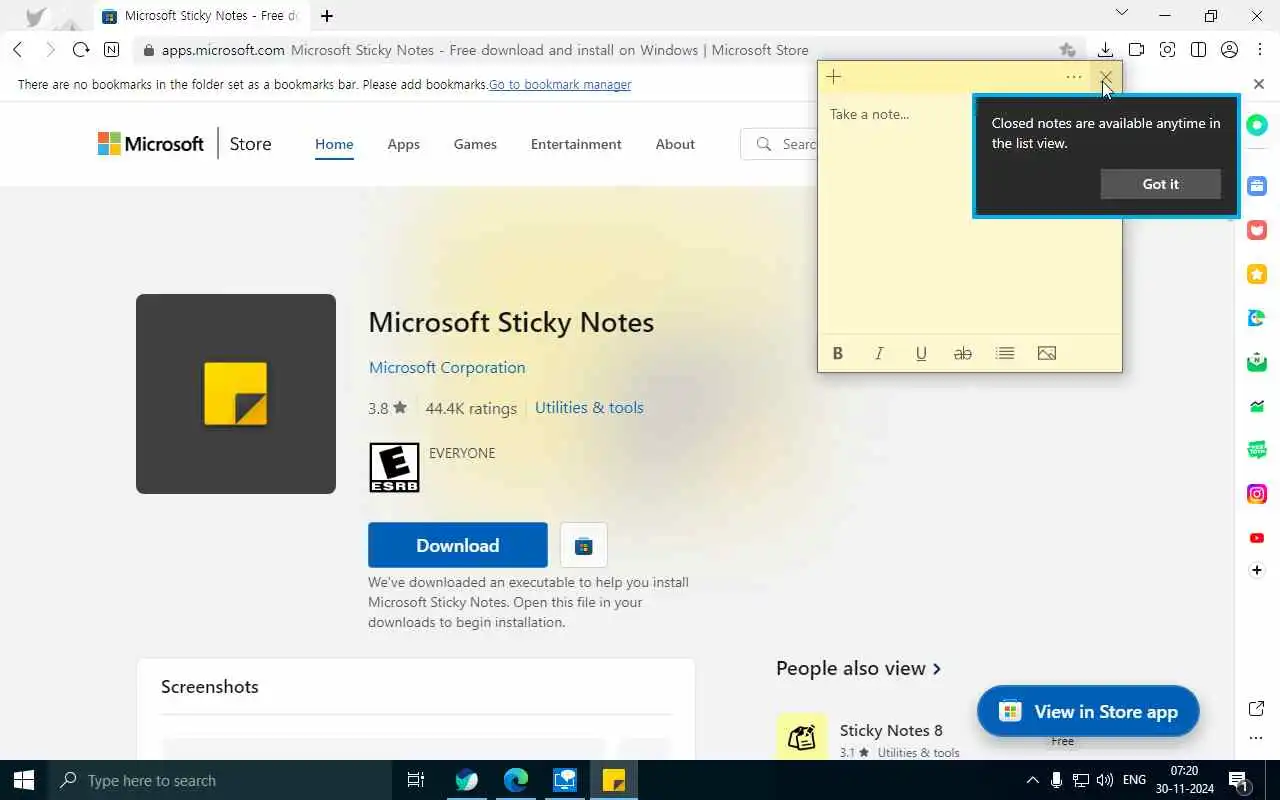1280x800 pixels.
Task: Open the Instagram sidebar icon
Action: (1257, 494)
